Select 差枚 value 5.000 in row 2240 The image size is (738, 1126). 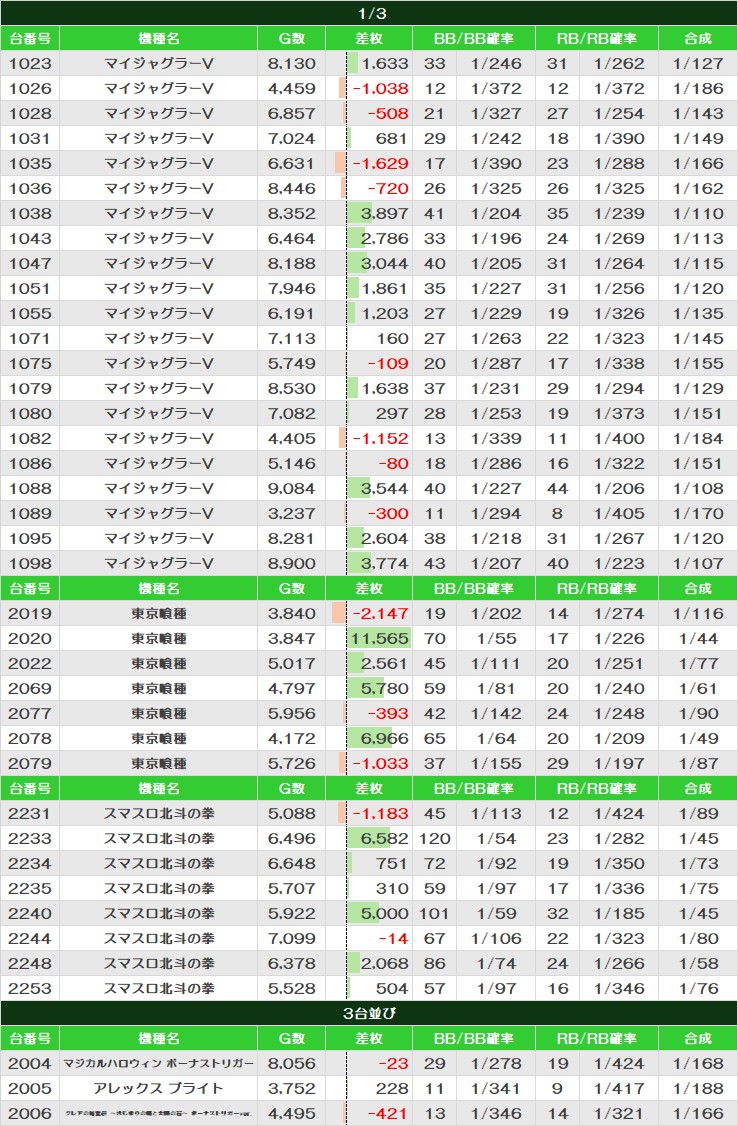click(x=385, y=914)
